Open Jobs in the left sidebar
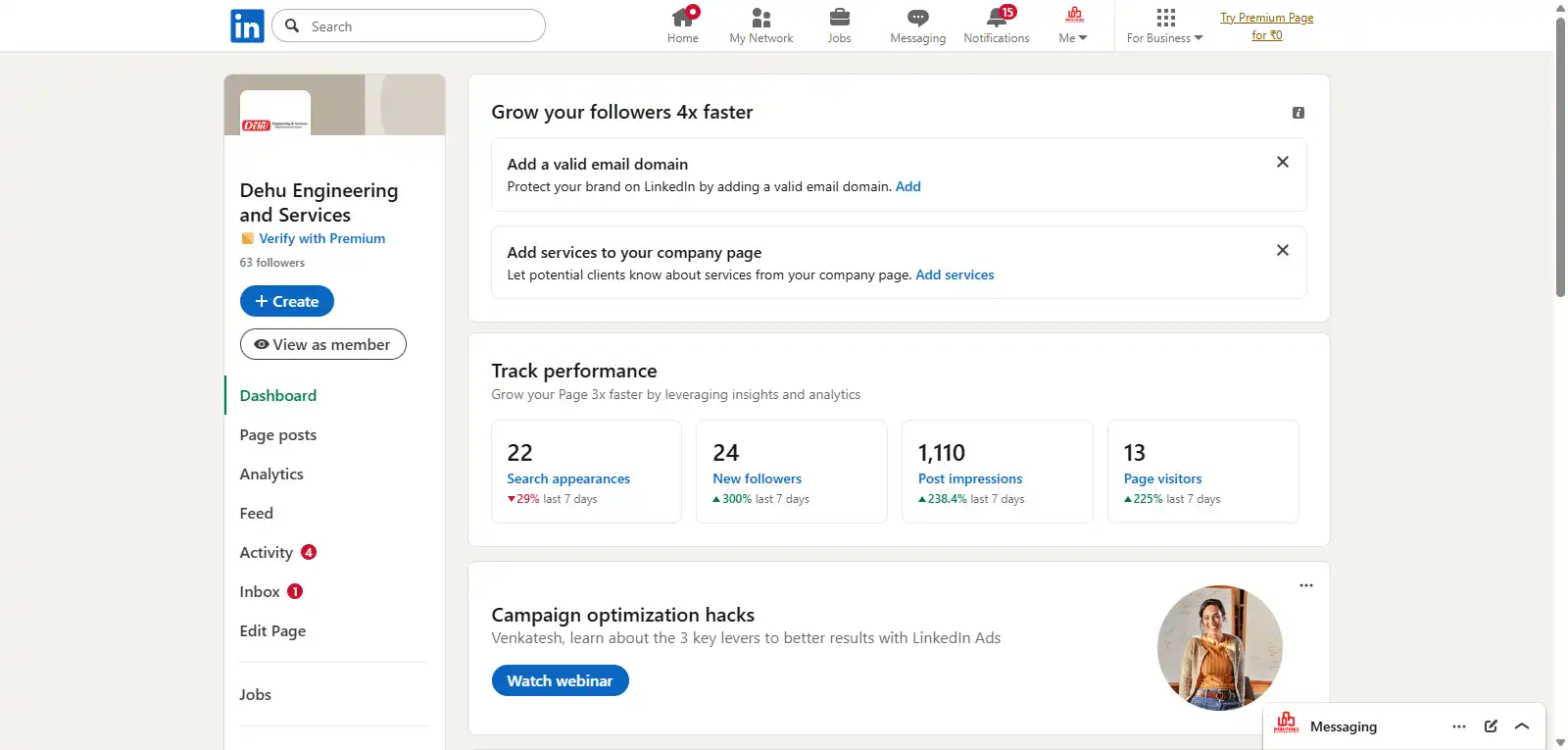Screen dimensions: 1568x750 (x=256, y=694)
